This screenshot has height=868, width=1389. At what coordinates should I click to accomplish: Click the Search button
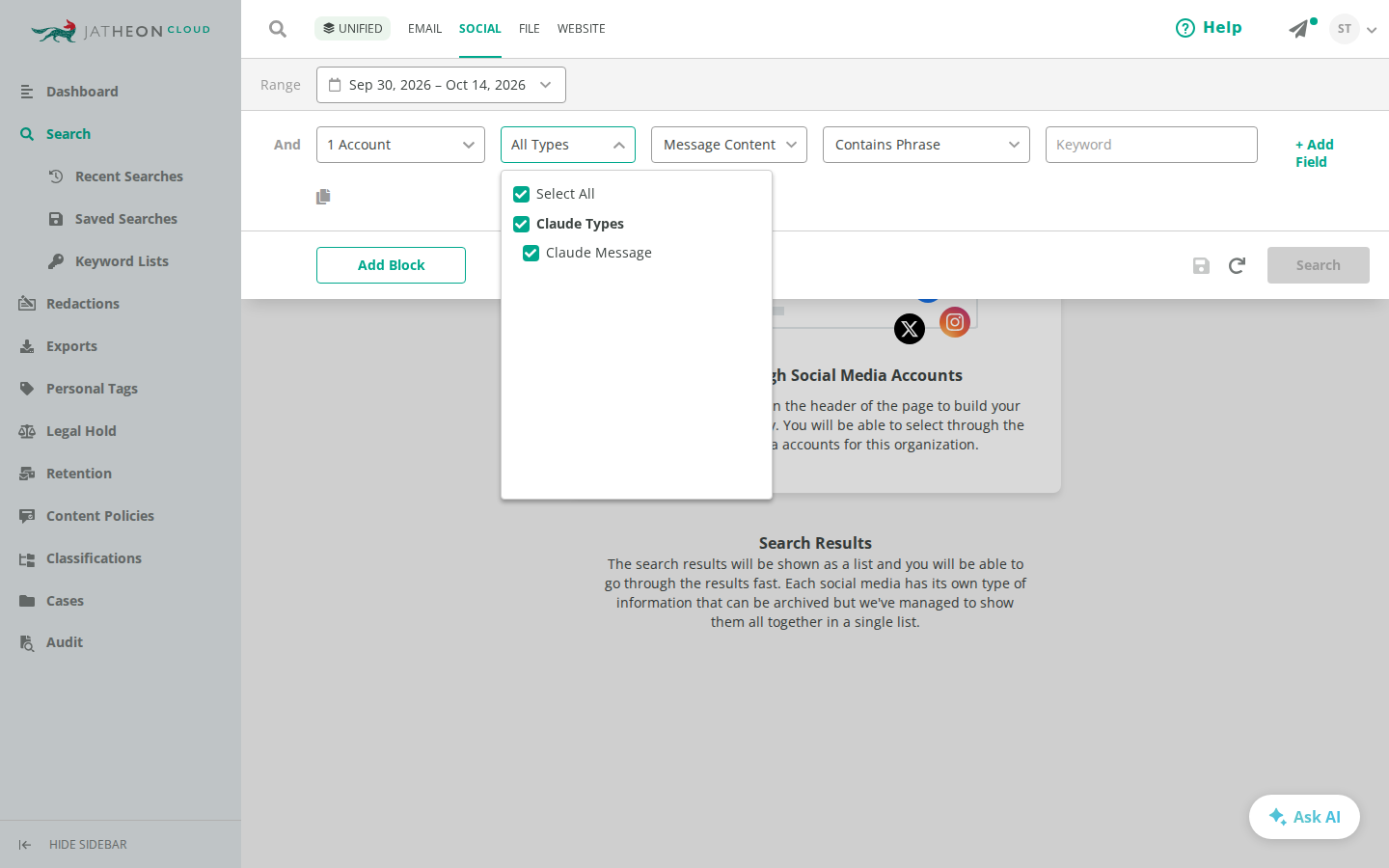(x=1319, y=265)
